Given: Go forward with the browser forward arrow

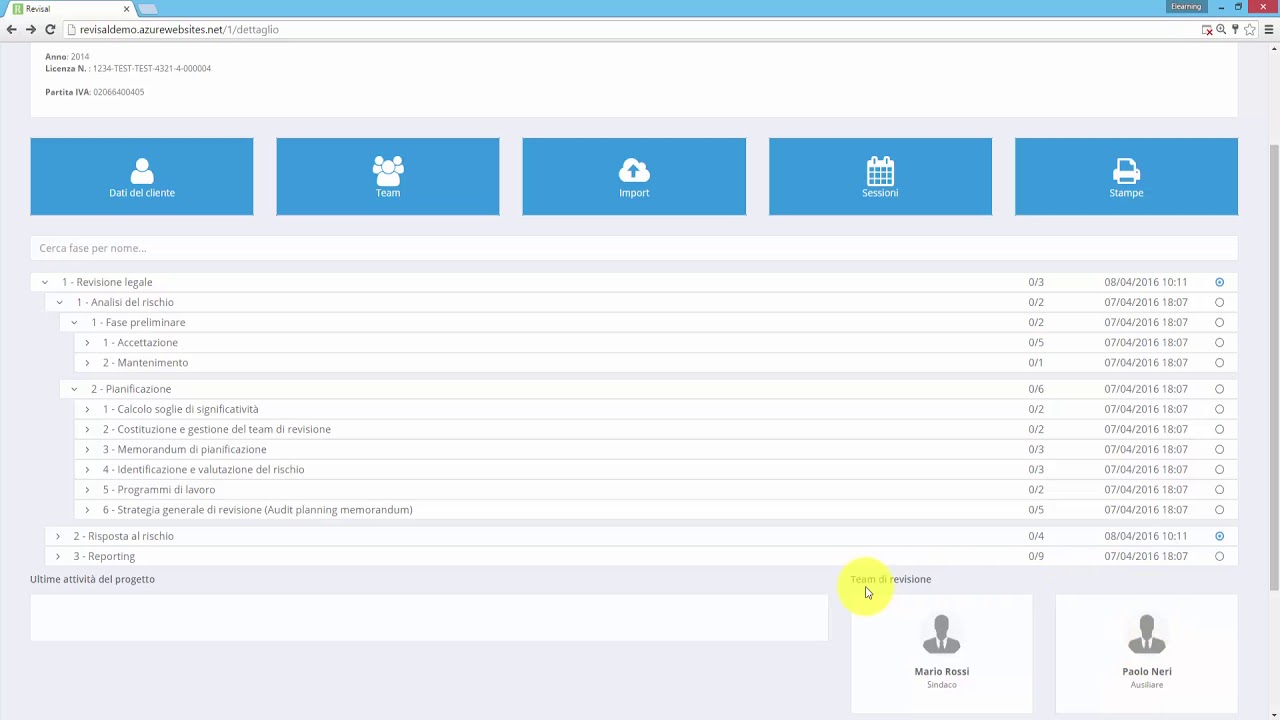Looking at the screenshot, I should [31, 30].
